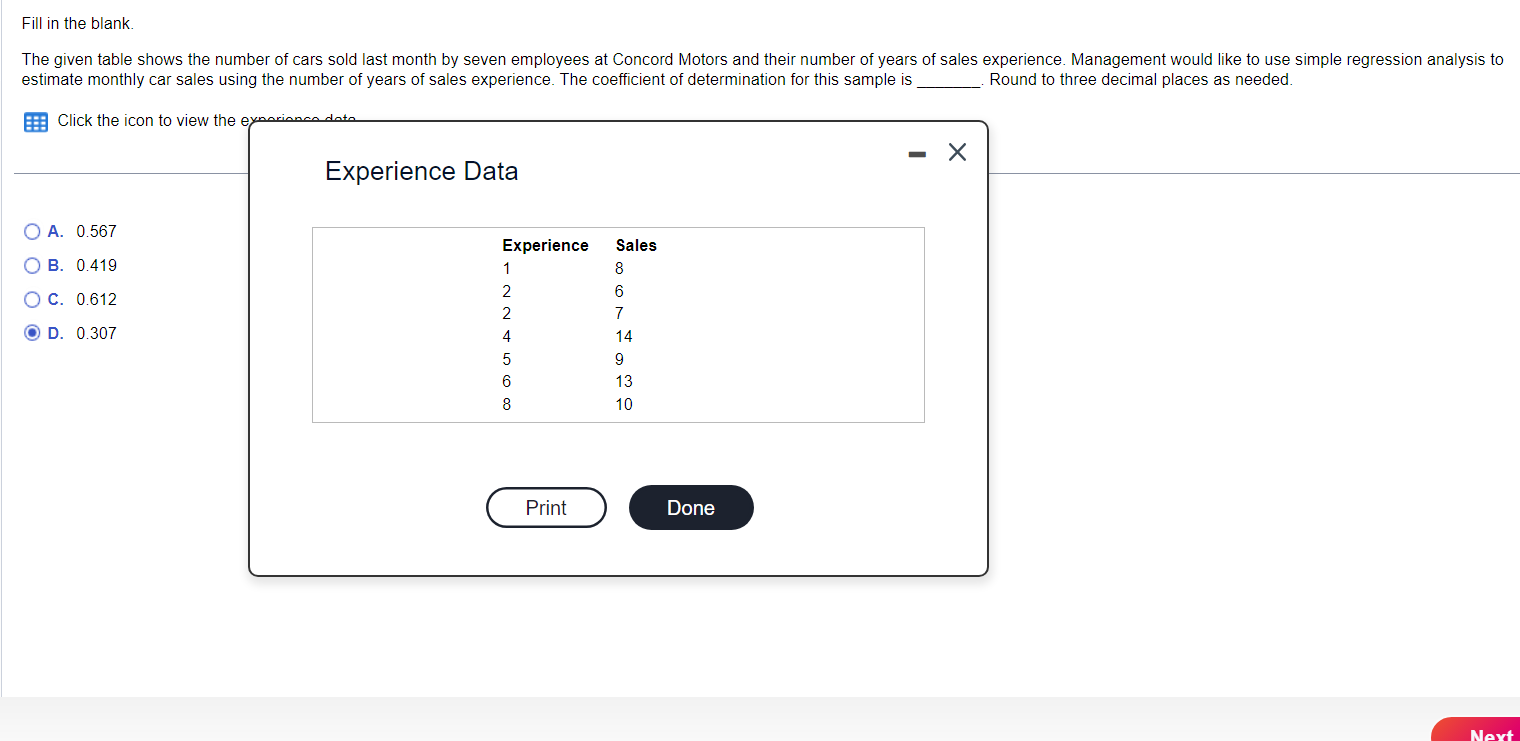The image size is (1520, 741).
Task: Select answer choice B, 0.419
Action: pyautogui.click(x=32, y=265)
